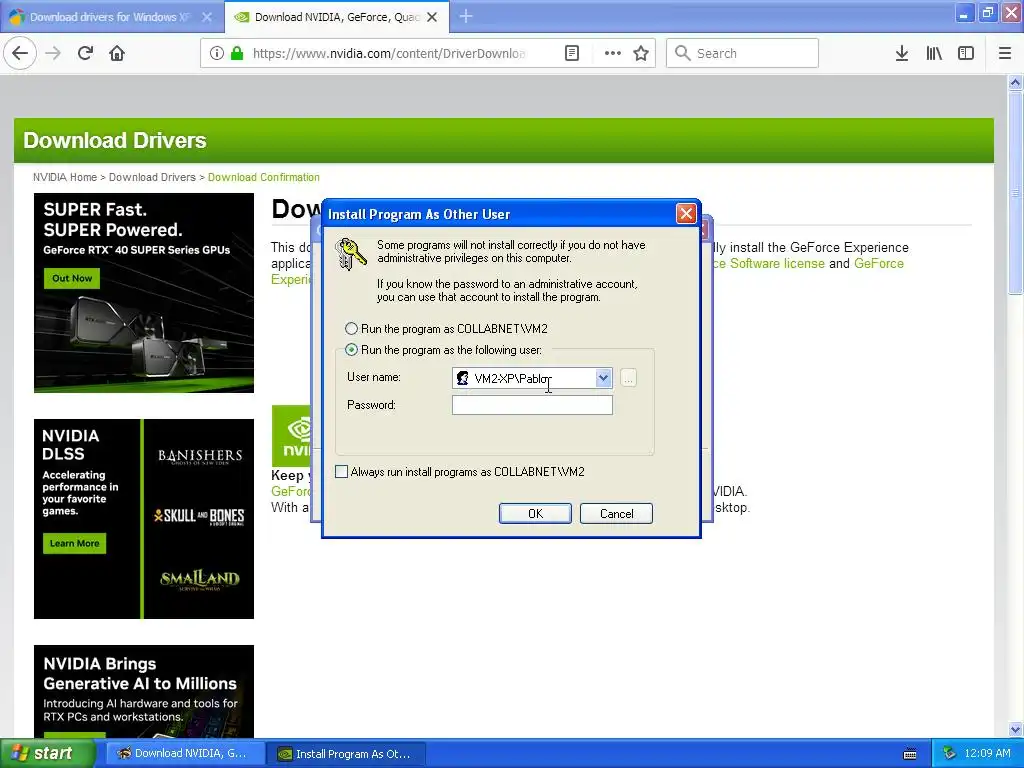Toggle Firefox sidebar icon
Screen dimensions: 1024x768
[x=966, y=53]
